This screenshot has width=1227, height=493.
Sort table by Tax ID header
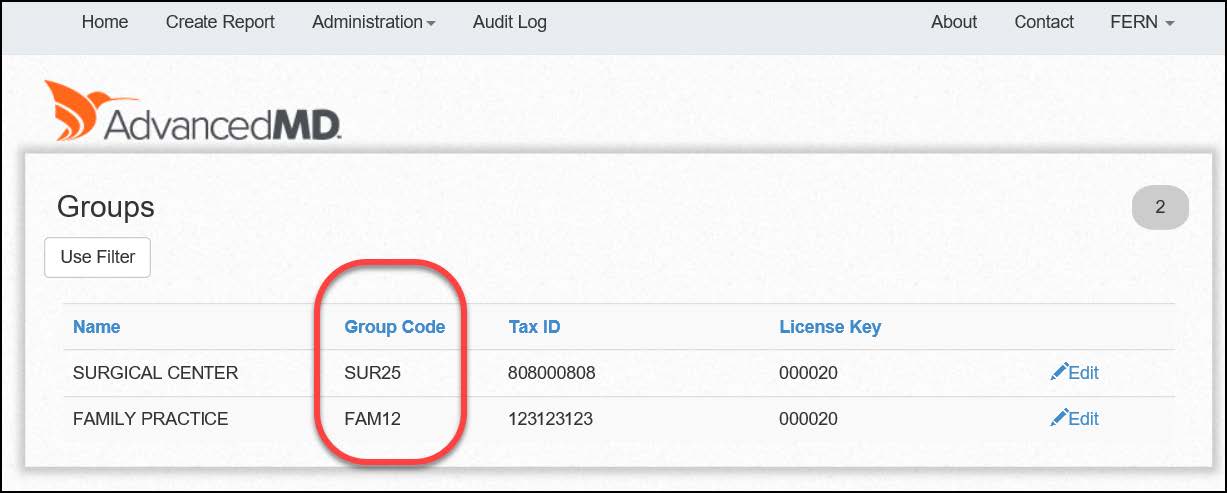pos(534,327)
